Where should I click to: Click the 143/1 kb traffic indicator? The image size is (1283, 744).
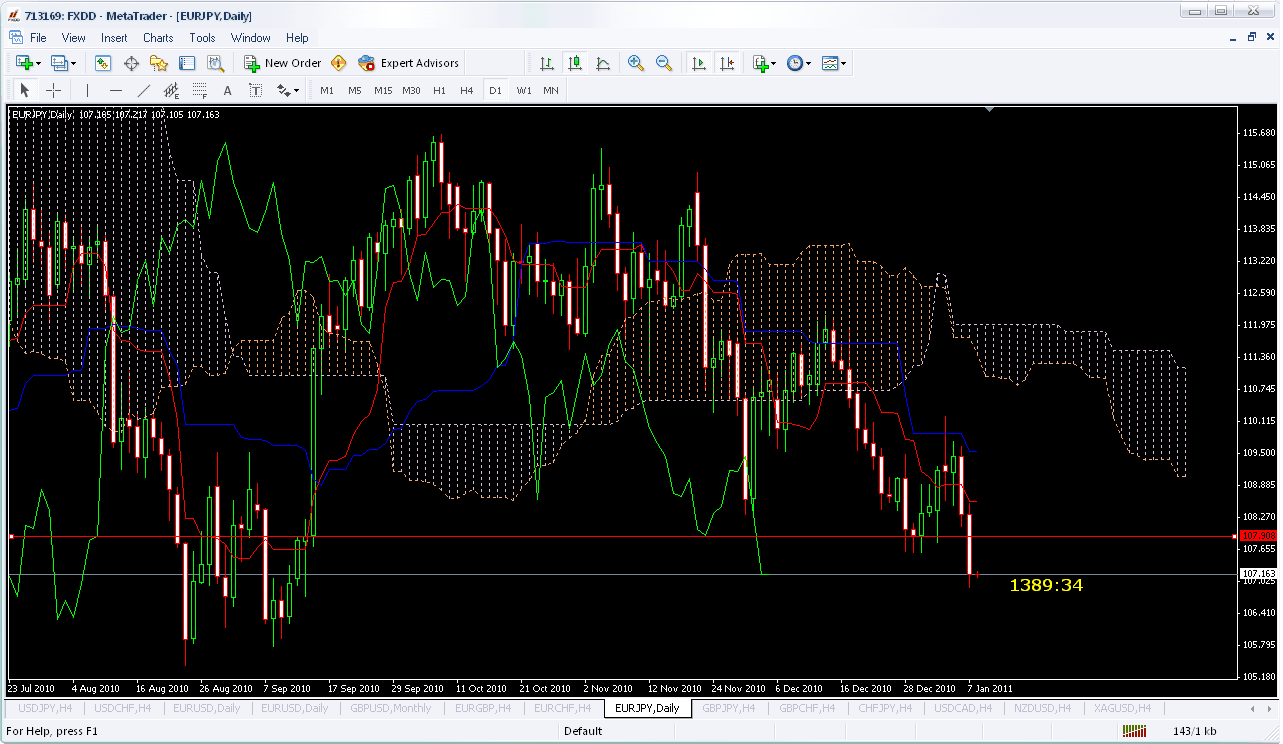[1195, 731]
